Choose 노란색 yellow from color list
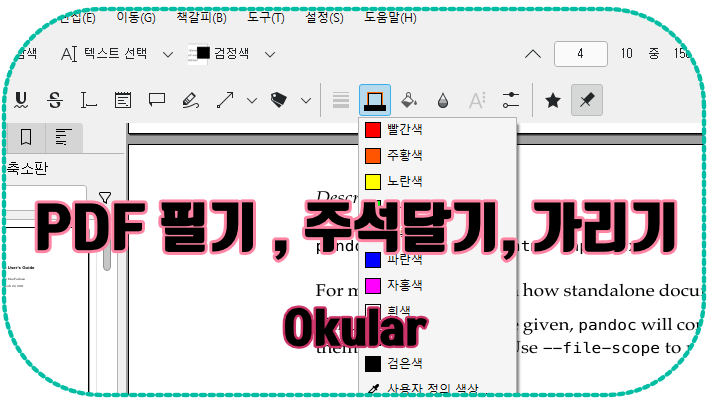Screen dimensions: 712x400 tap(437, 182)
